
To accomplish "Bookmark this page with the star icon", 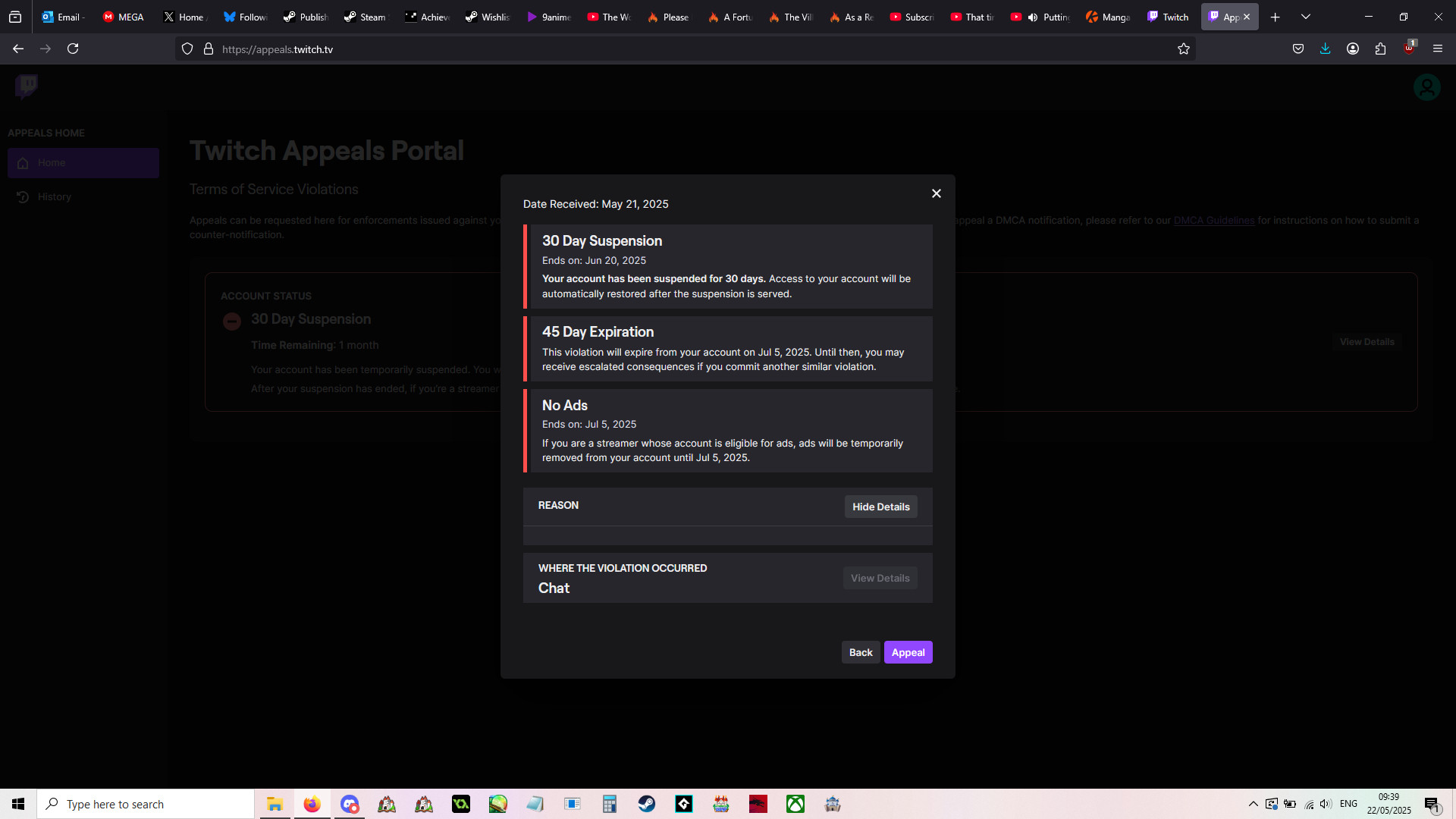I will coord(1183,49).
